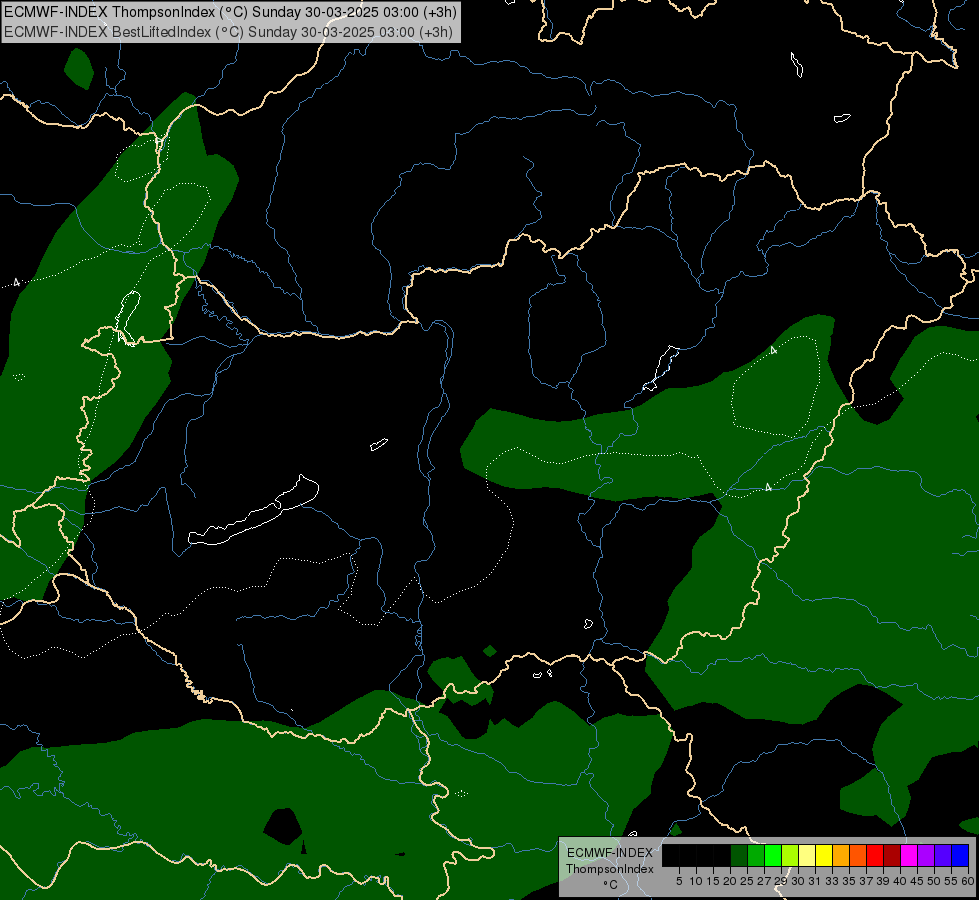Click the legend value "50"

(x=935, y=881)
